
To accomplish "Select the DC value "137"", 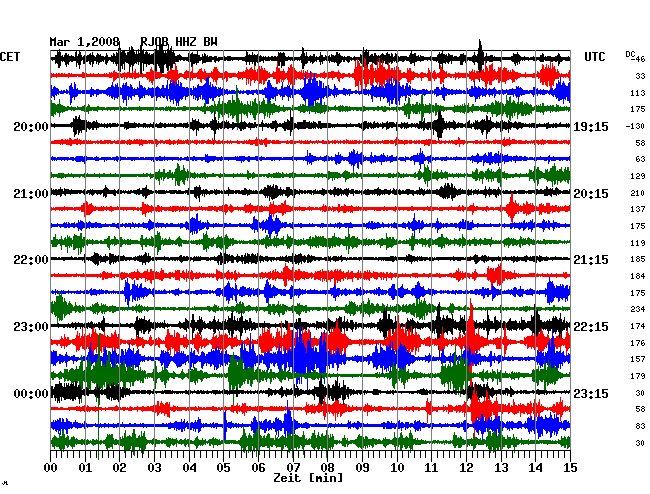I will pos(638,209).
